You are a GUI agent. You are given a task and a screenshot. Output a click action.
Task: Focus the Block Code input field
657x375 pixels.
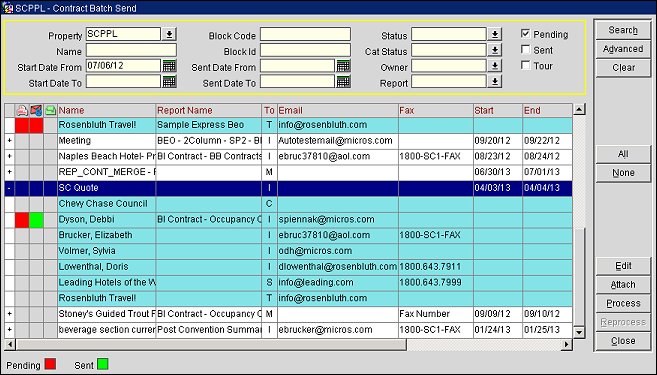coord(305,34)
